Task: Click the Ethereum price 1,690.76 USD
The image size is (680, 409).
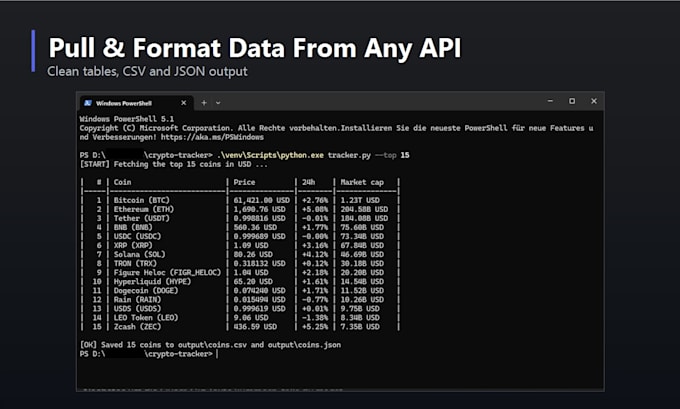Action: (259, 209)
